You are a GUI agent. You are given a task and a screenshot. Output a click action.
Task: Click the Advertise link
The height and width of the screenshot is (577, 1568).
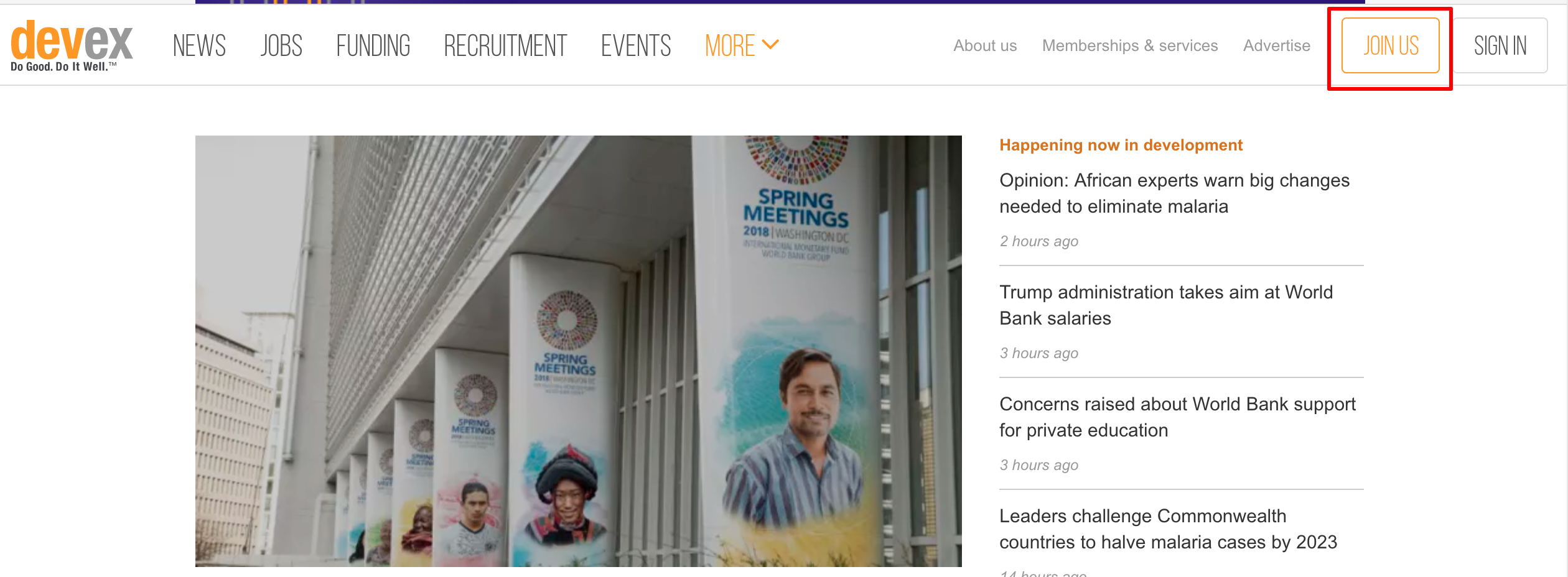1277,45
